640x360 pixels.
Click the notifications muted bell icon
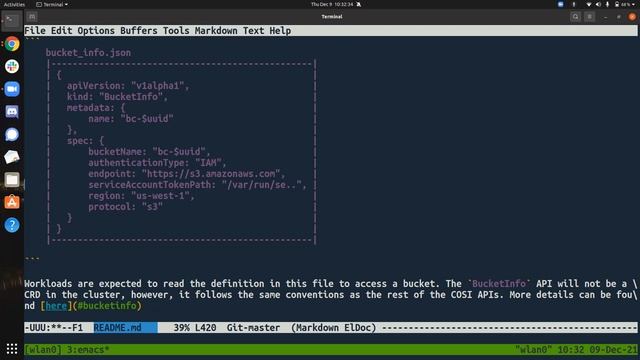[358, 4]
